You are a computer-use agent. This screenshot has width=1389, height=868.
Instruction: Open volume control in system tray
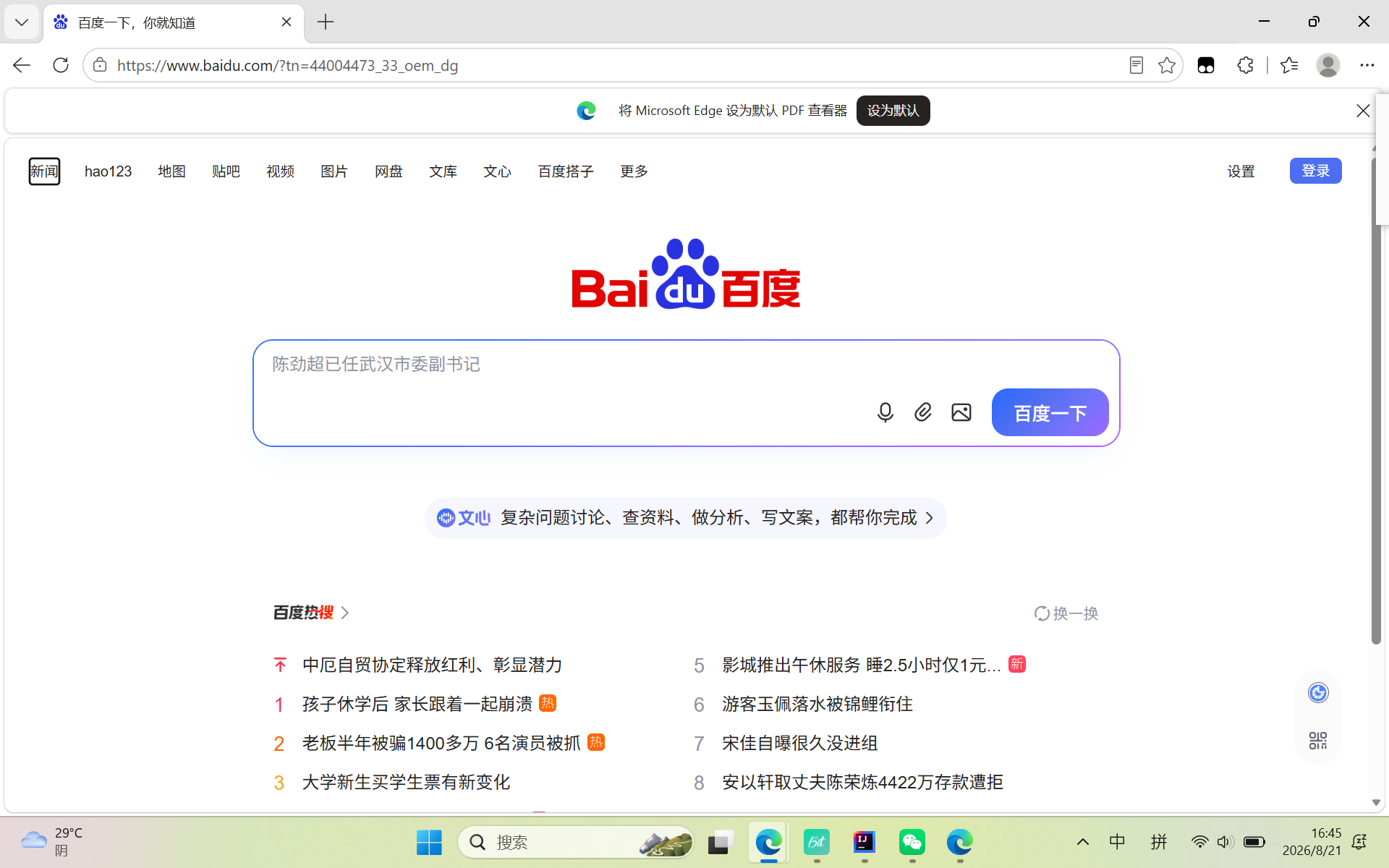(1225, 842)
